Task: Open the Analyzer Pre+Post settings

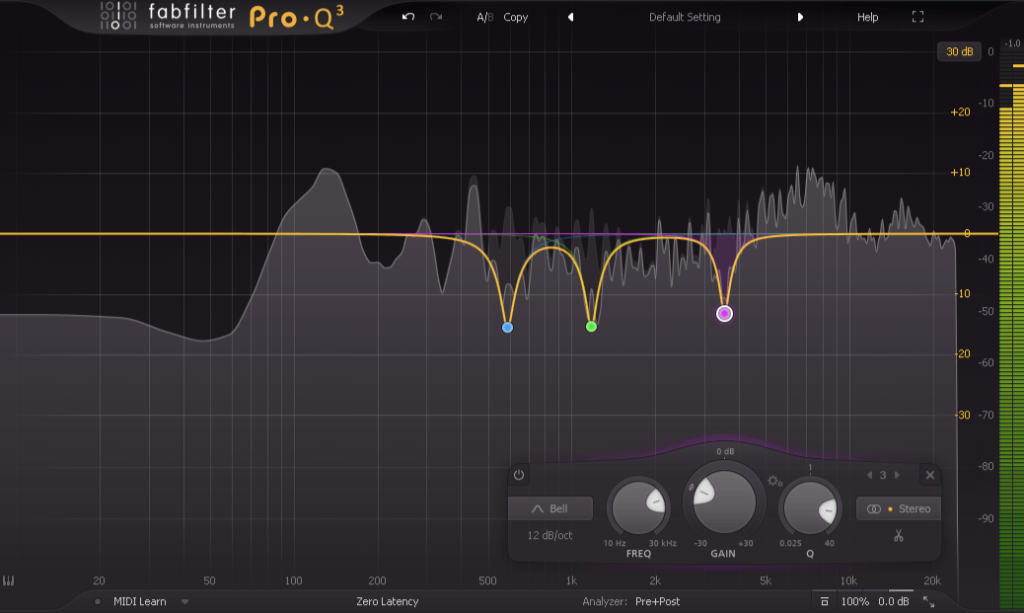Action: pyautogui.click(x=657, y=601)
